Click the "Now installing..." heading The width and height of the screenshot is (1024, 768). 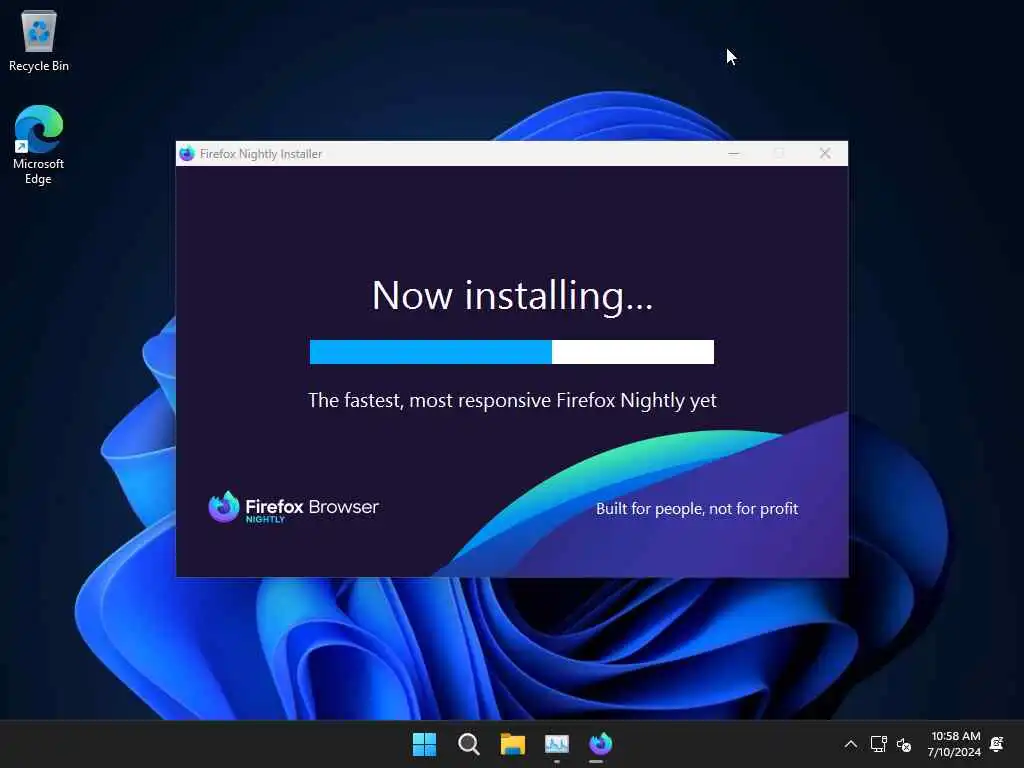[512, 296]
